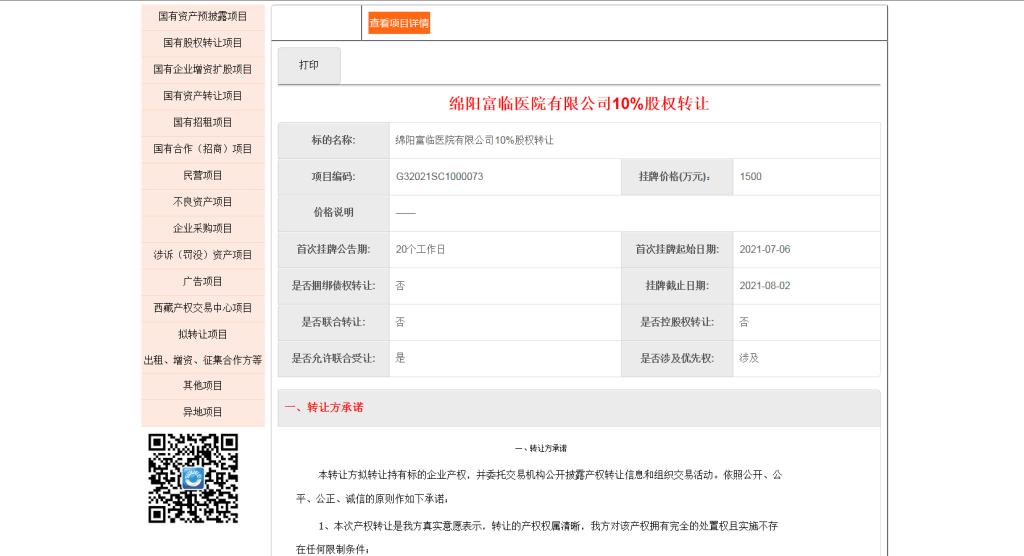
Task: Click 其他项目 menu entry
Action: [203, 386]
